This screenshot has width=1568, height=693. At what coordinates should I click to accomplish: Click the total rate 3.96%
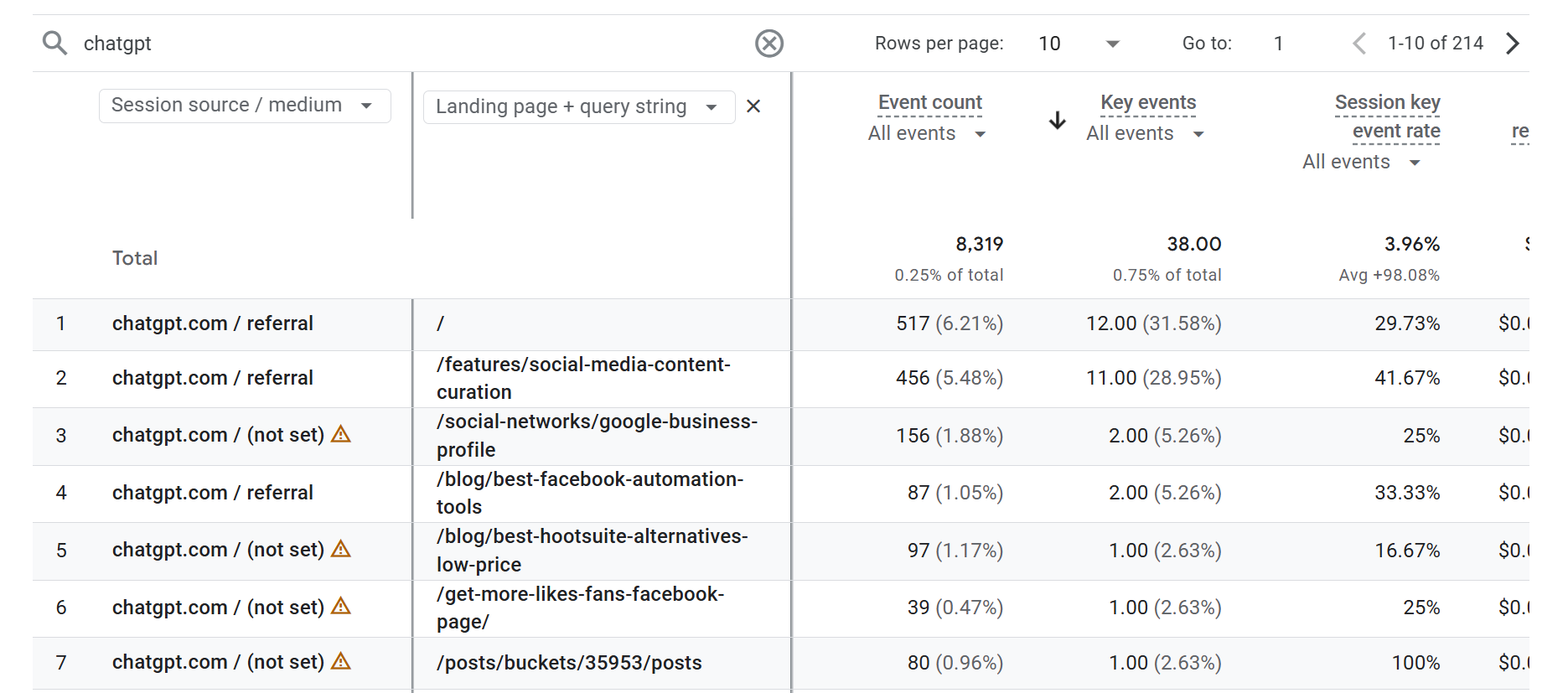point(1412,244)
